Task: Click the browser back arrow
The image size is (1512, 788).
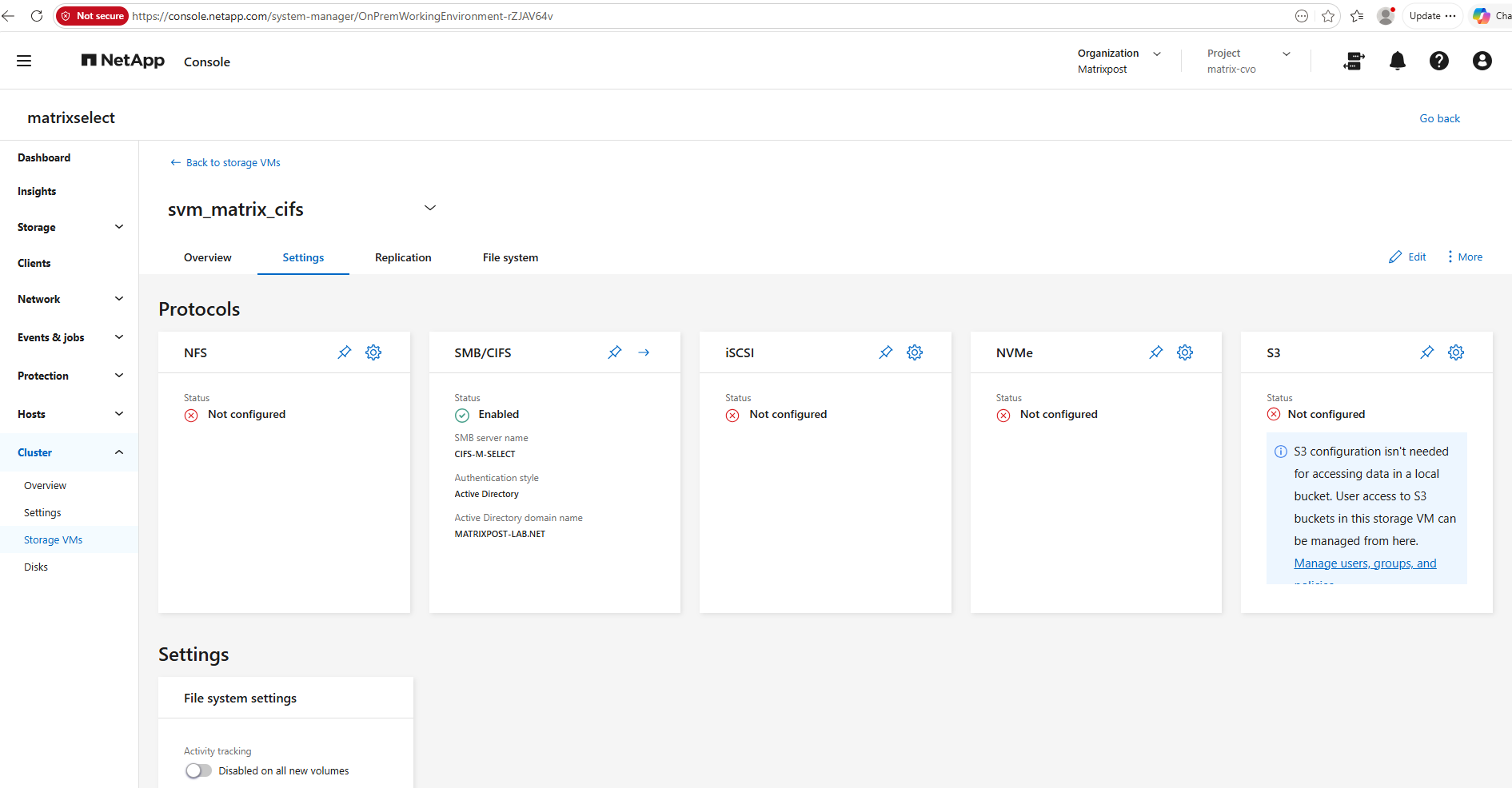Action: (9, 16)
